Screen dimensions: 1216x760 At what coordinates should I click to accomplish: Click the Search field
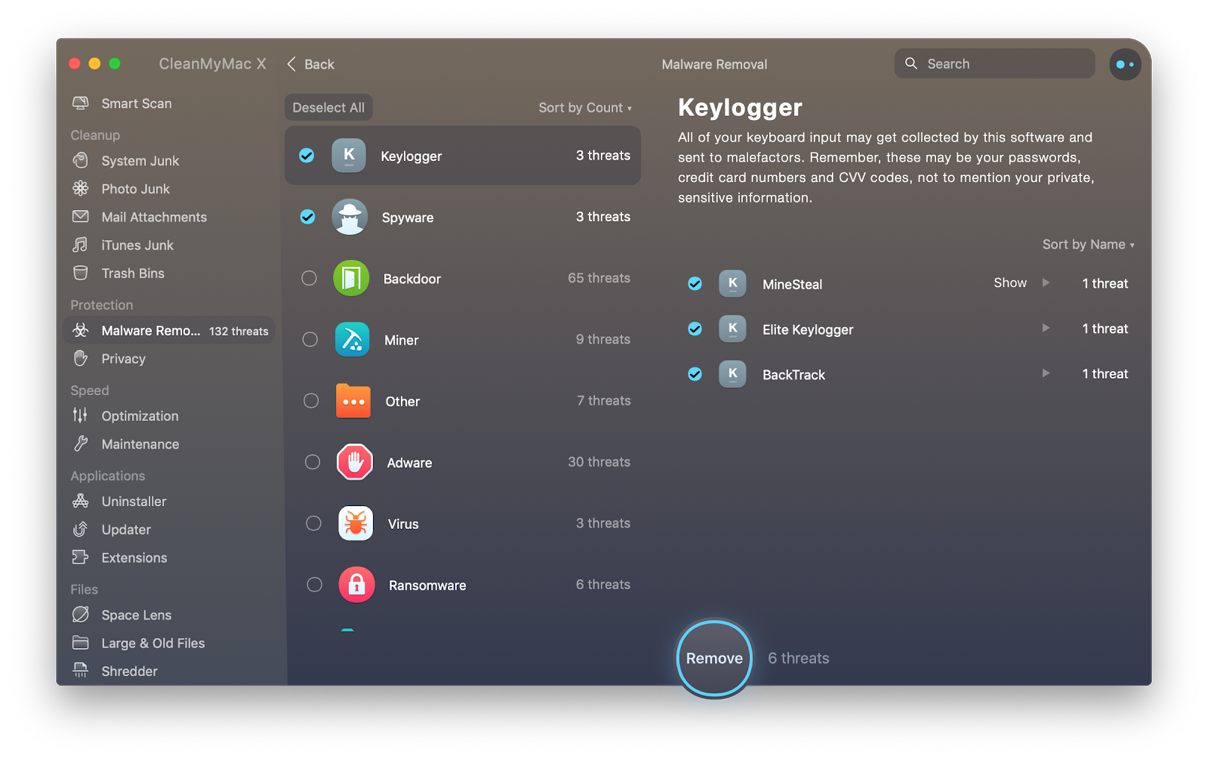click(x=994, y=64)
